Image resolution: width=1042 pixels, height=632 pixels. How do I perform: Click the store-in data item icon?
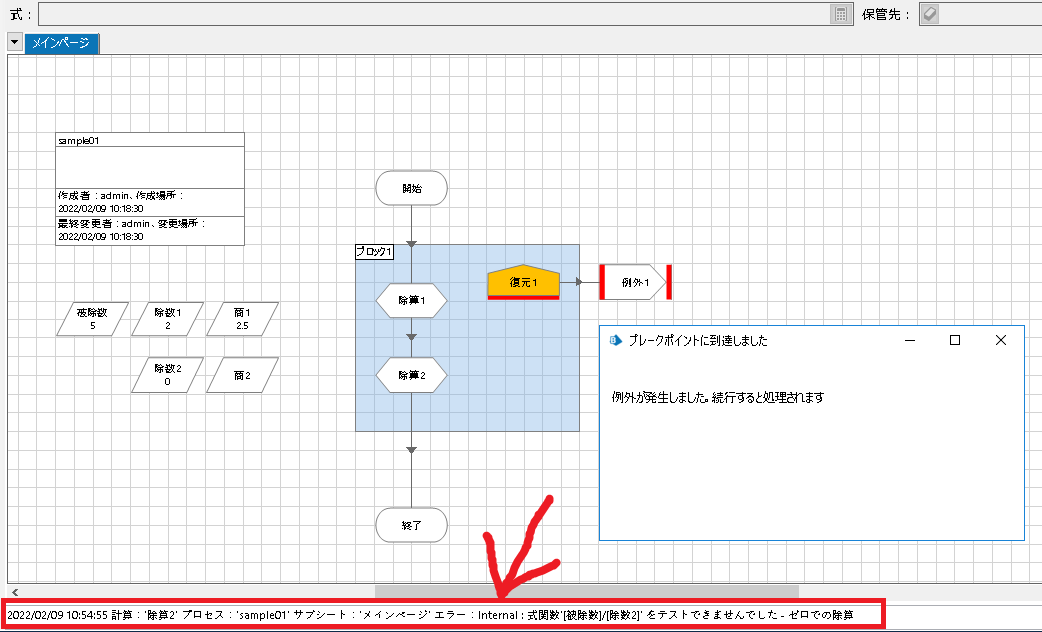pos(930,14)
